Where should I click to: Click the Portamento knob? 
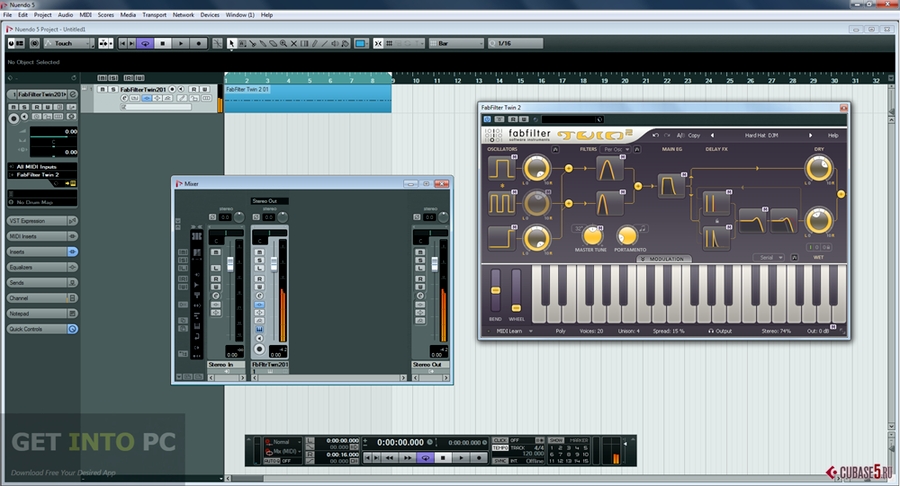pos(627,236)
